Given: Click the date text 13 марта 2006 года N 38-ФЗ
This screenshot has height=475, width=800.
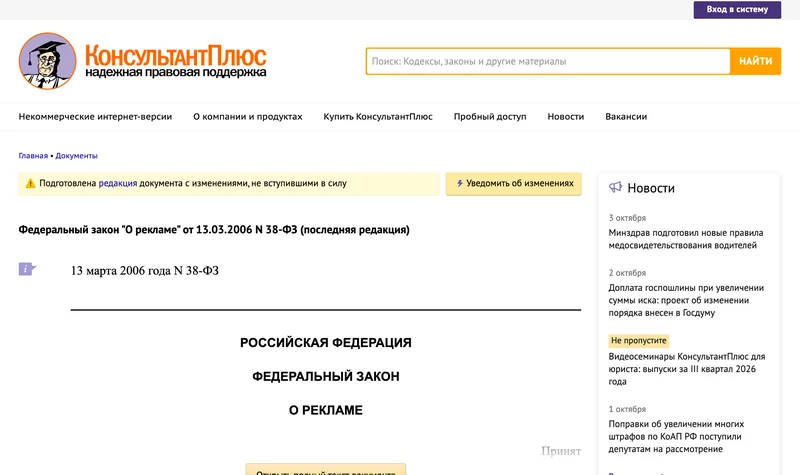Looking at the screenshot, I should [145, 270].
